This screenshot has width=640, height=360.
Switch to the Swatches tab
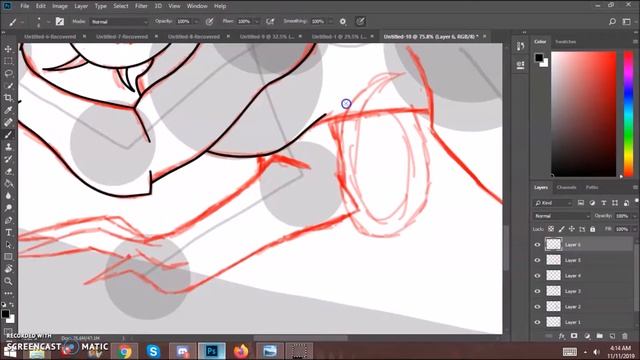pyautogui.click(x=566, y=42)
